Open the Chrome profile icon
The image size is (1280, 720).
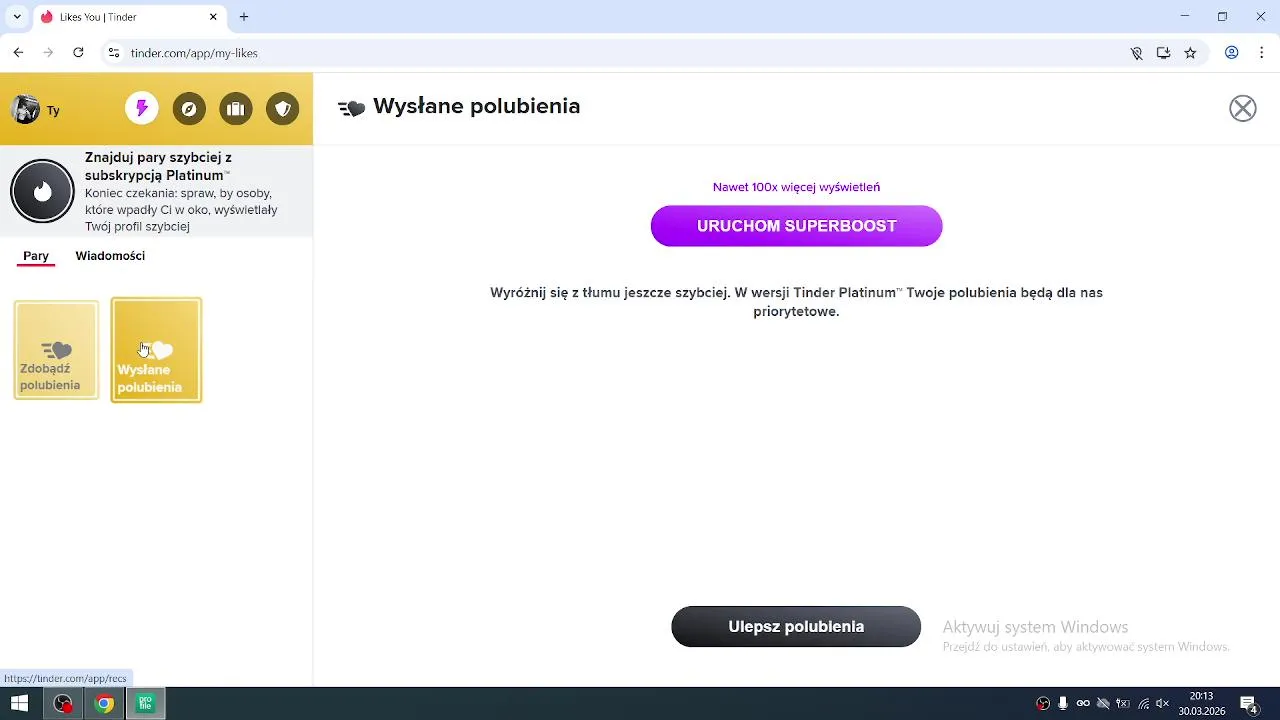1232,53
